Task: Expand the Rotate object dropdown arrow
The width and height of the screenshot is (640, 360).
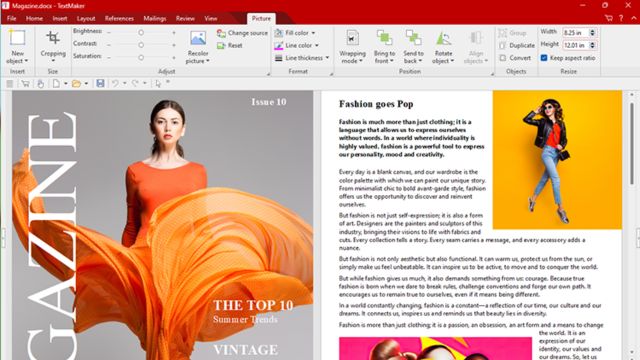Action: (452, 61)
